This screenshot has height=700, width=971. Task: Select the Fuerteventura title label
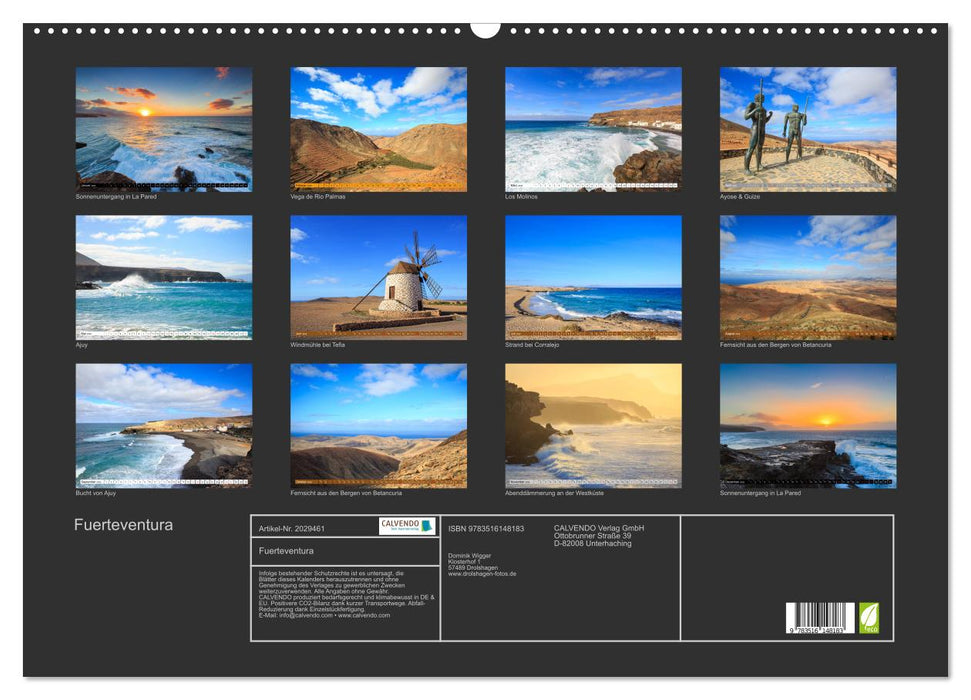(122, 524)
